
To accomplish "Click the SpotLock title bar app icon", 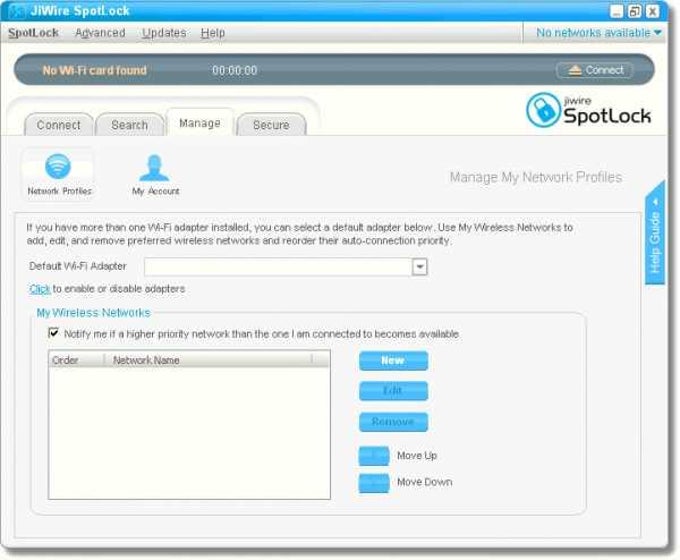I will (x=16, y=11).
